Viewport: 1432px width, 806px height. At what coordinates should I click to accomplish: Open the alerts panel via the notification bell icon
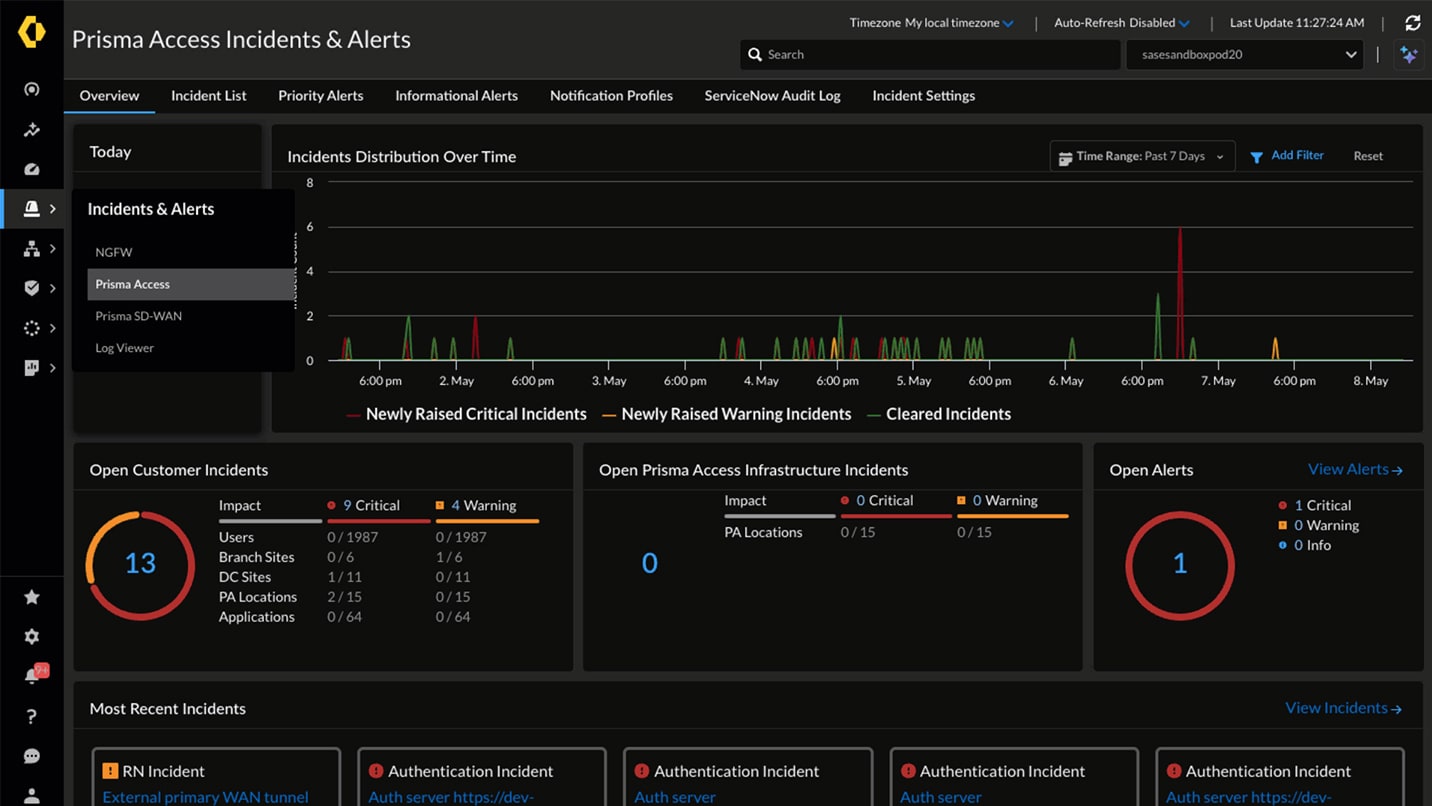(x=33, y=675)
